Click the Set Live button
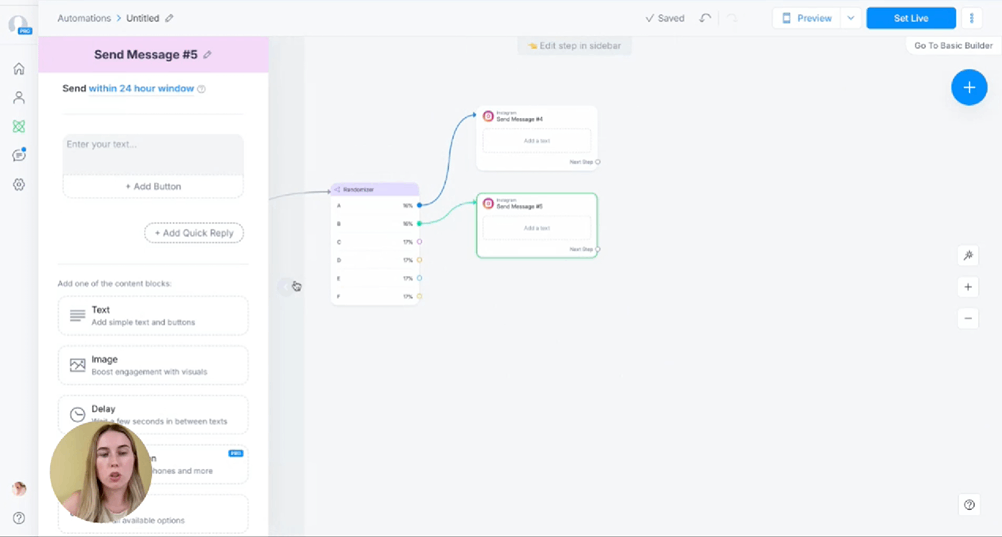The height and width of the screenshot is (537, 1002). [x=910, y=18]
